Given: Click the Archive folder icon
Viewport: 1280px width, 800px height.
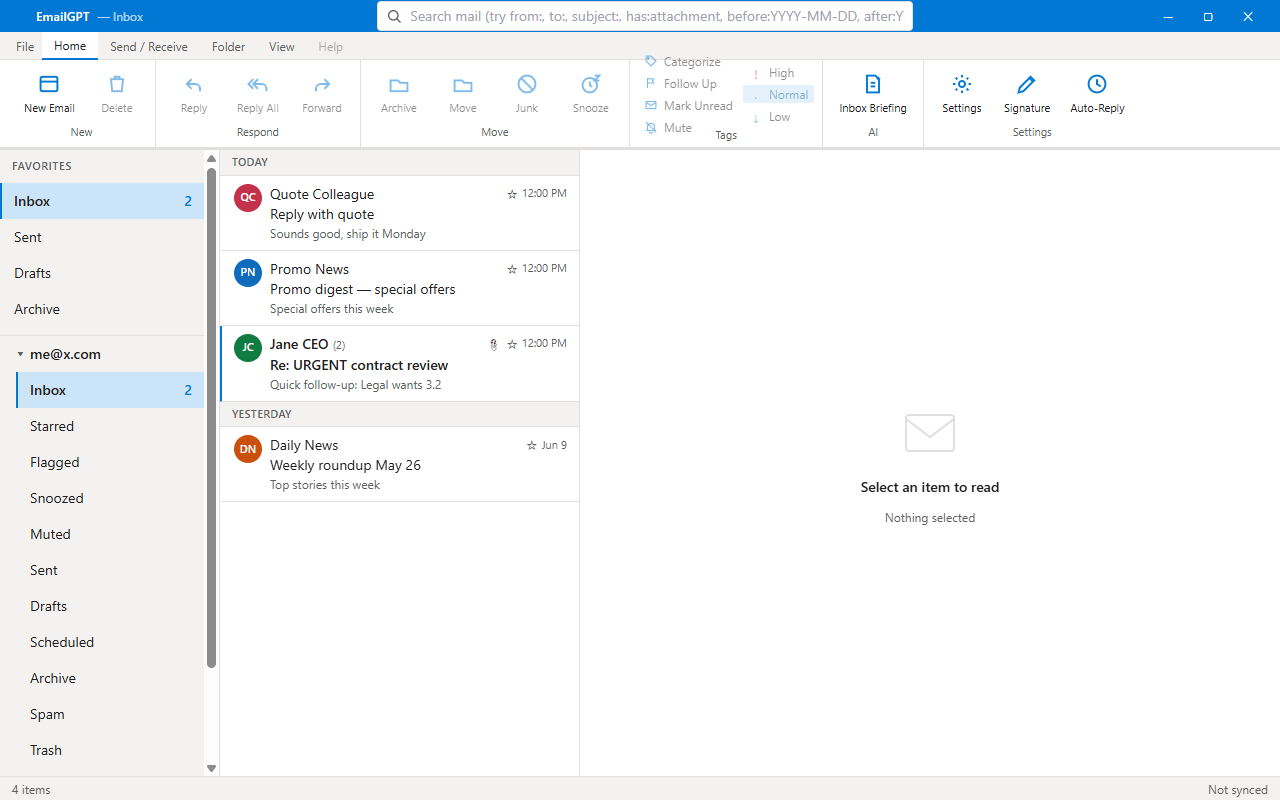Looking at the screenshot, I should pos(399,84).
